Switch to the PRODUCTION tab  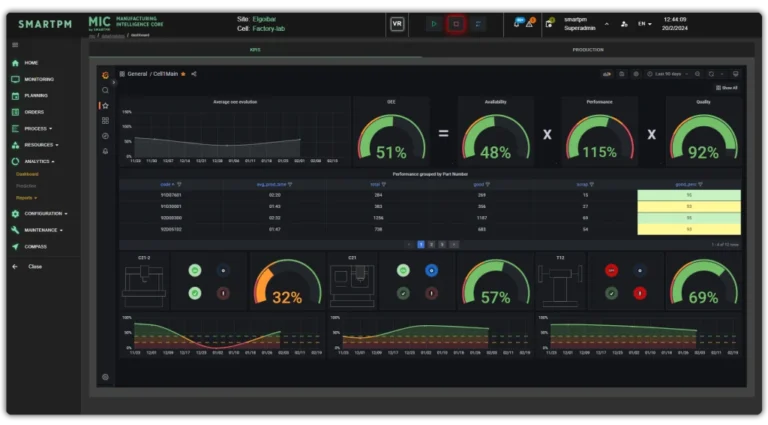point(588,49)
